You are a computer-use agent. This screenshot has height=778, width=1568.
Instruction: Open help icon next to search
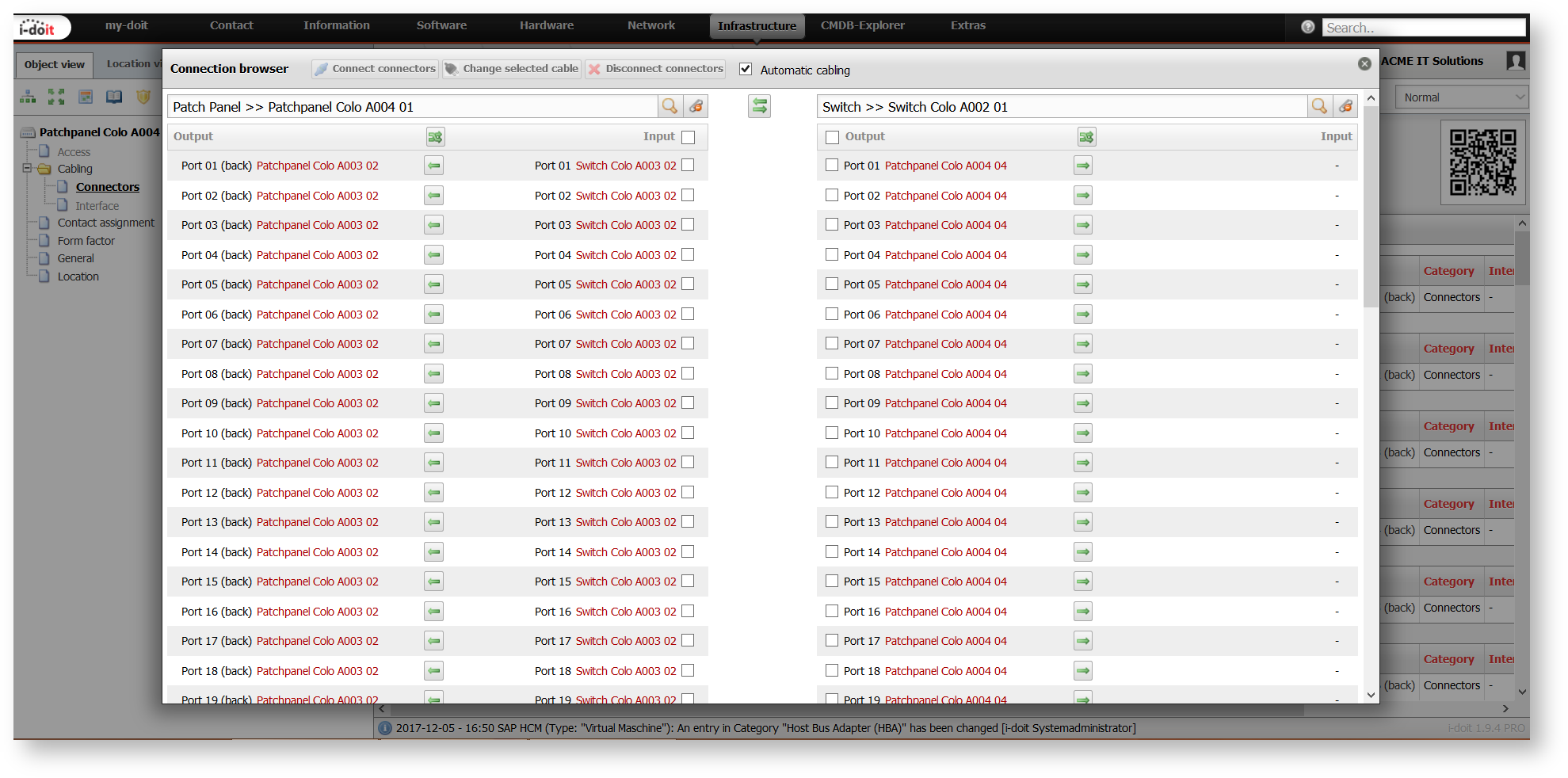[x=1308, y=27]
